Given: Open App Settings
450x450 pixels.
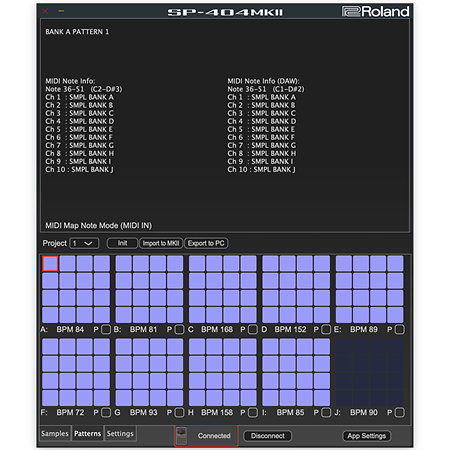Looking at the screenshot, I should point(367,436).
